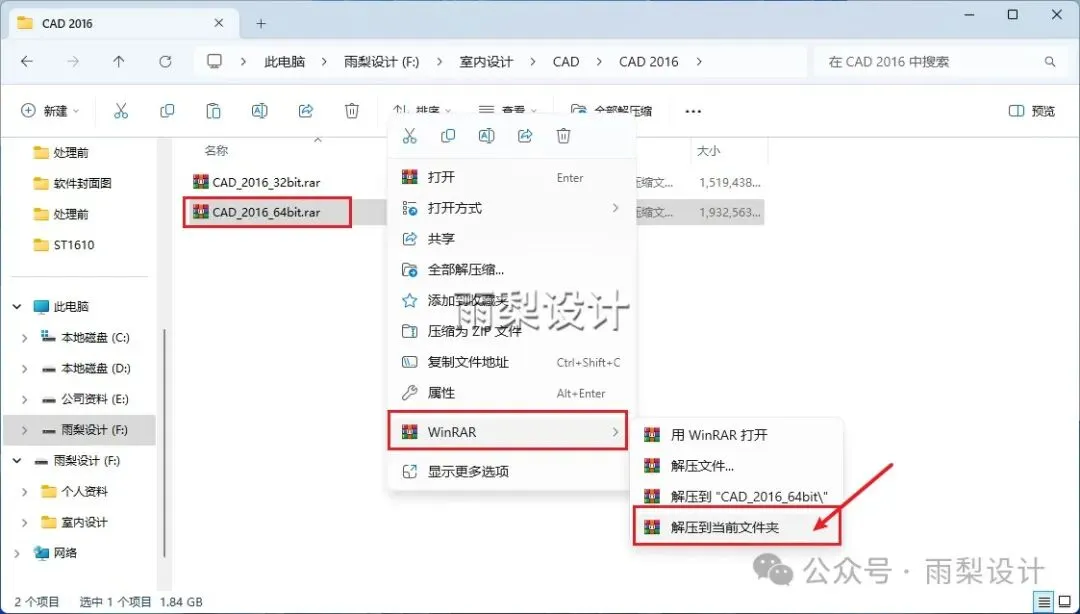
Task: Expand 本地磁盘 (D:) in navigation tree
Action: [25, 369]
